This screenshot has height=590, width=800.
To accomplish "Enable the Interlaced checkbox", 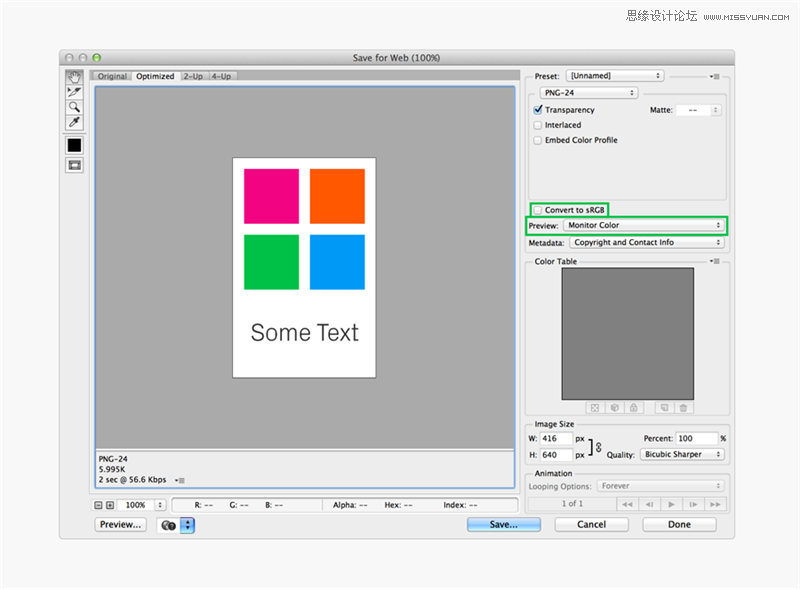I will (538, 125).
